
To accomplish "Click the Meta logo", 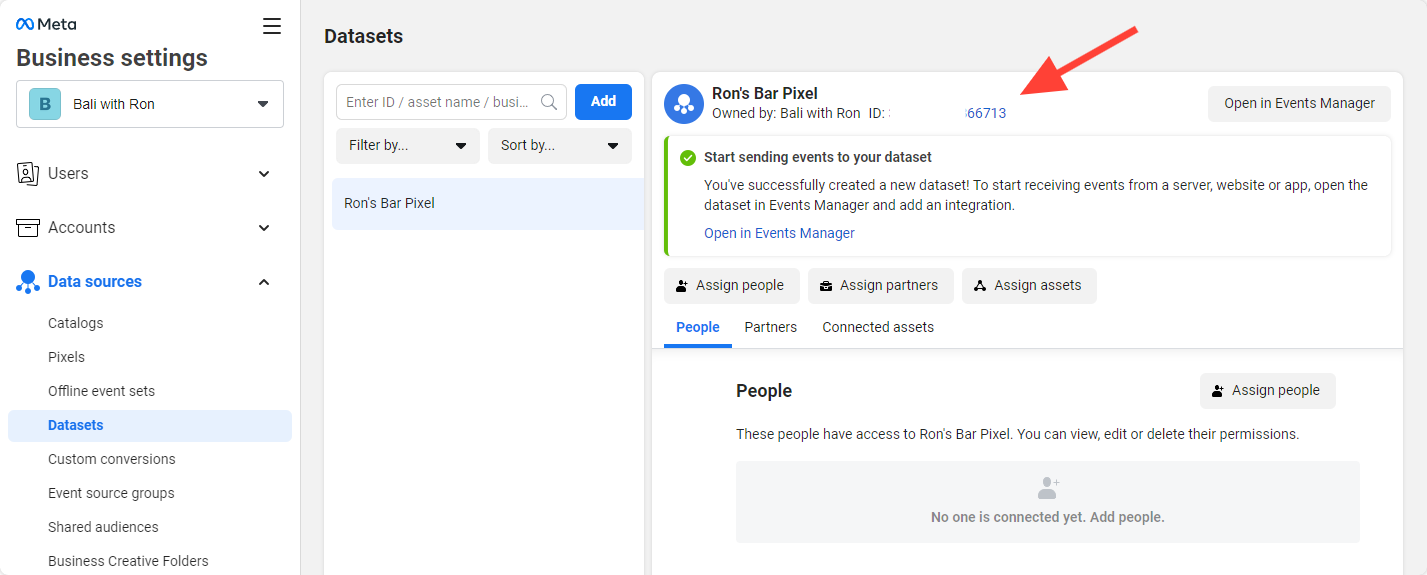I will (46, 24).
